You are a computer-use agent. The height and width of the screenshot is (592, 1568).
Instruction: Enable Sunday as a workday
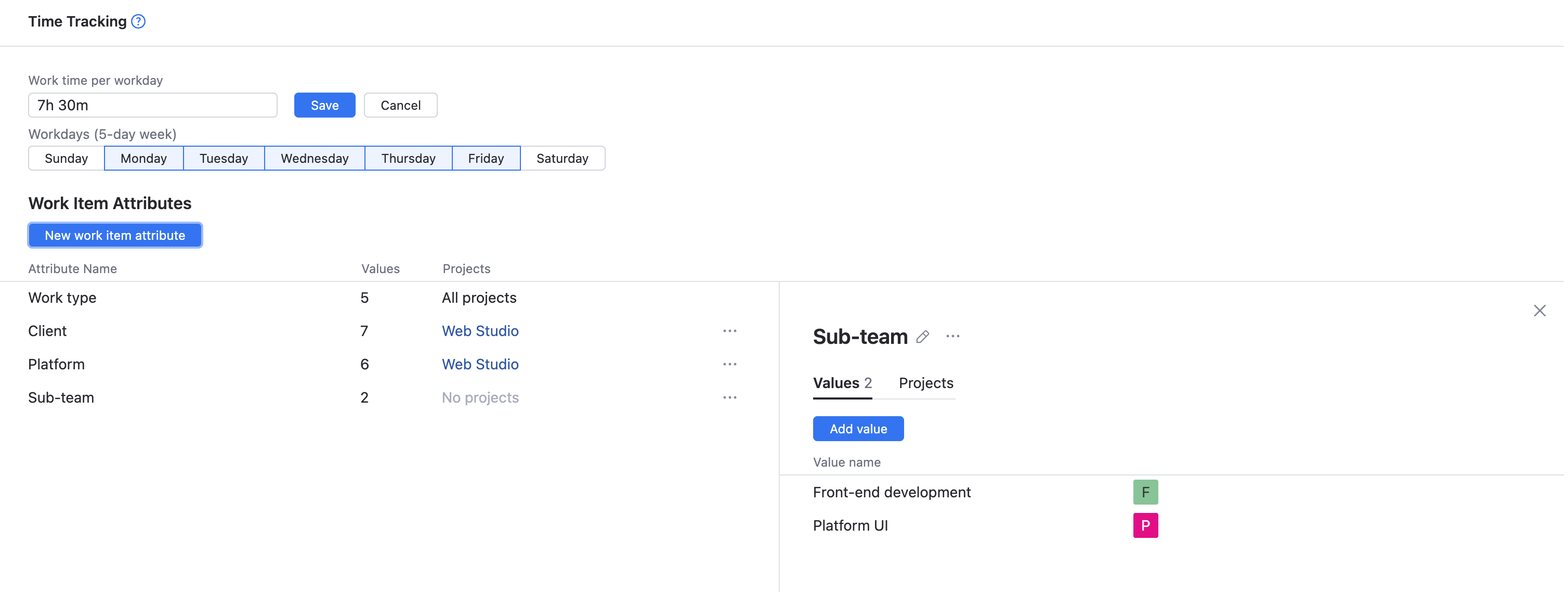(65, 158)
